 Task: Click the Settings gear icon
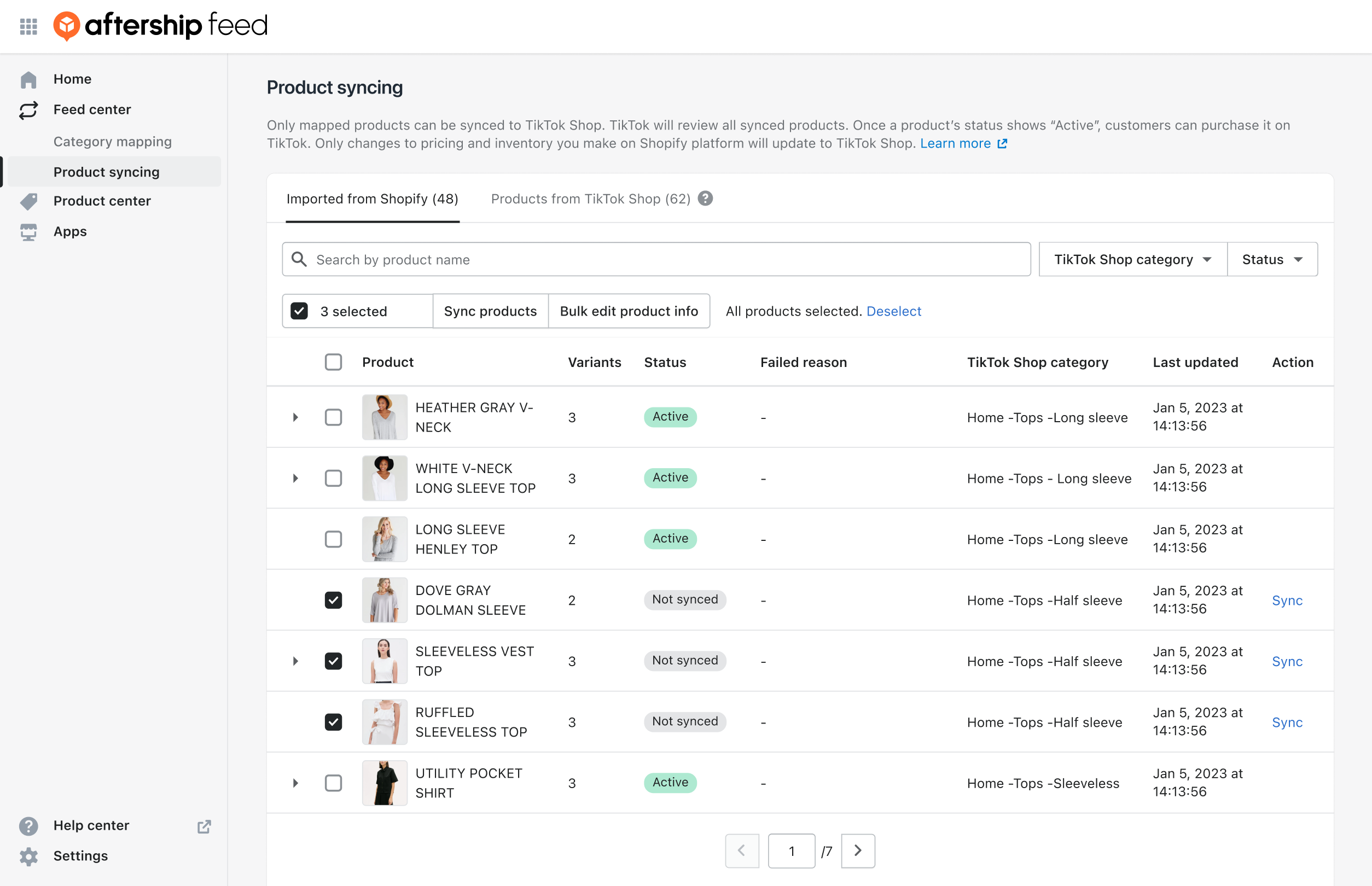click(28, 856)
